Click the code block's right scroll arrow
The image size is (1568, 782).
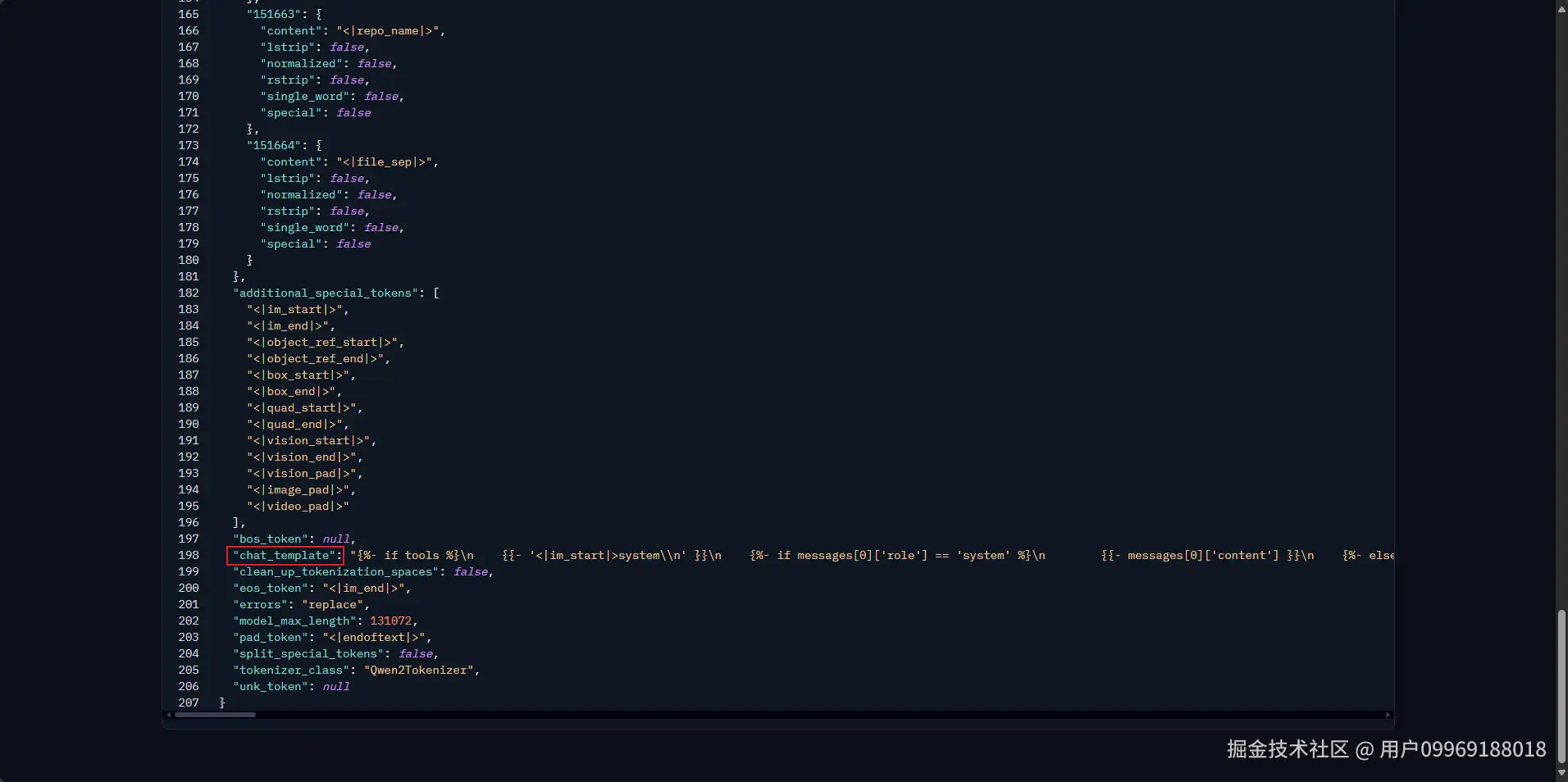(1388, 715)
